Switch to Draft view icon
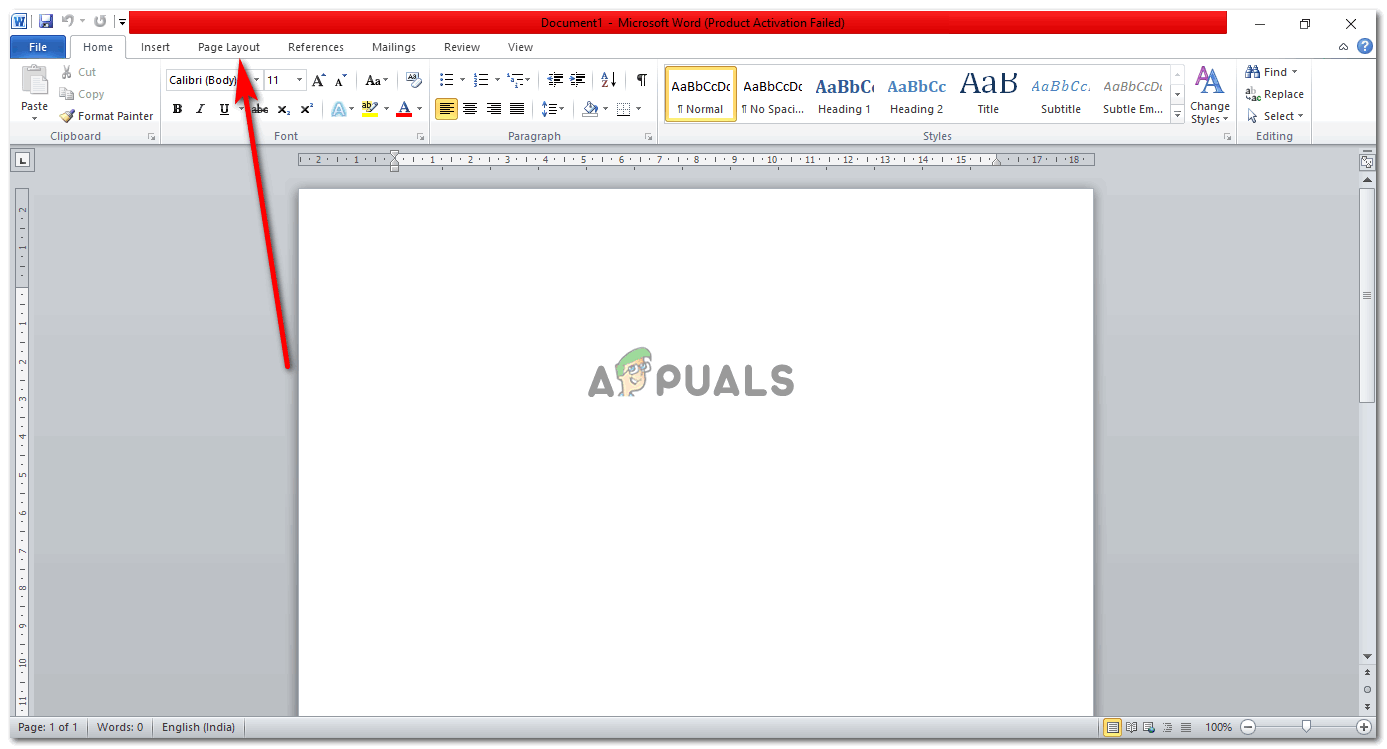Screen dimensions: 1387x749 pyautogui.click(x=1186, y=727)
